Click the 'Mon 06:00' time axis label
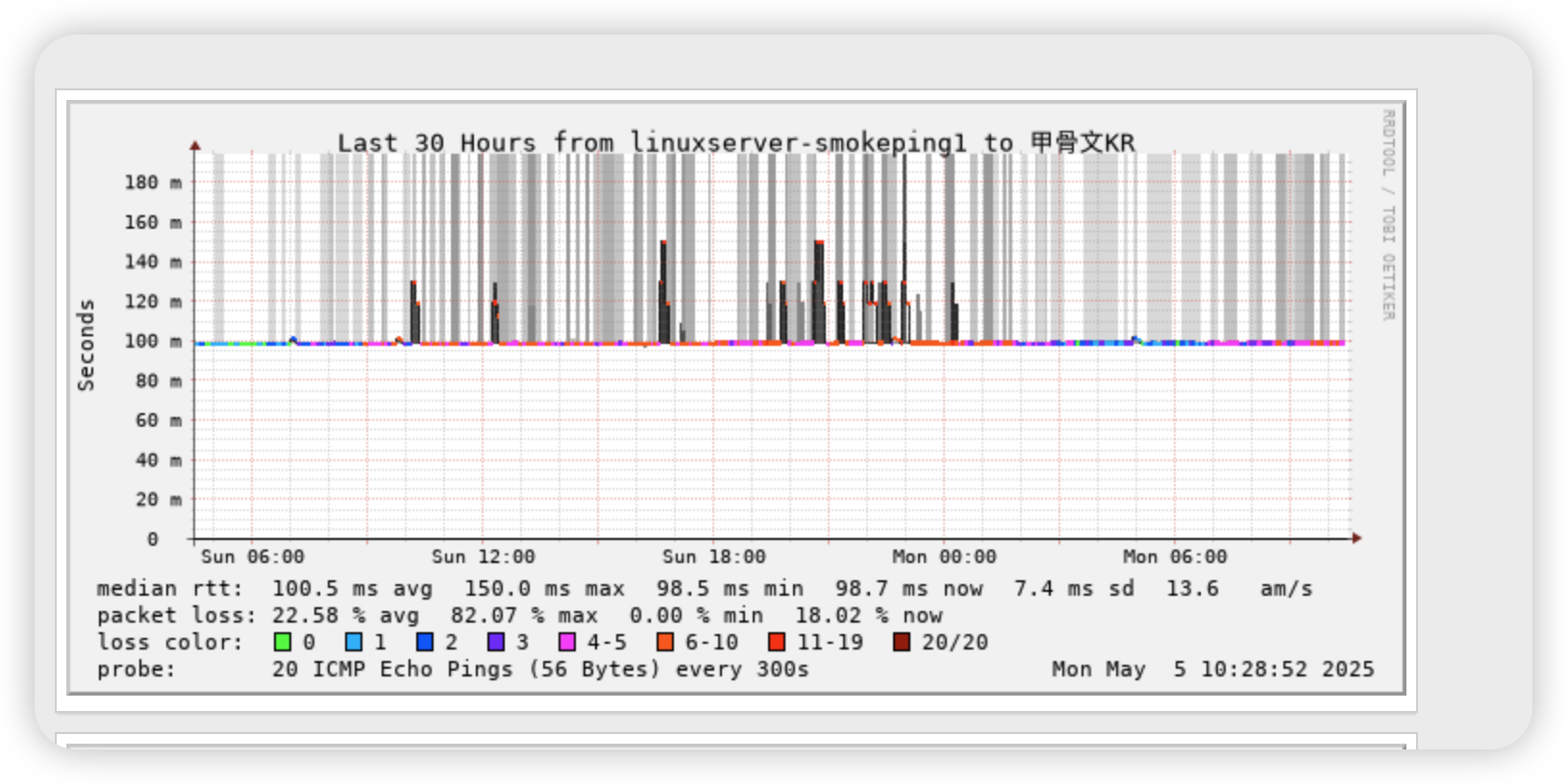 click(1175, 557)
